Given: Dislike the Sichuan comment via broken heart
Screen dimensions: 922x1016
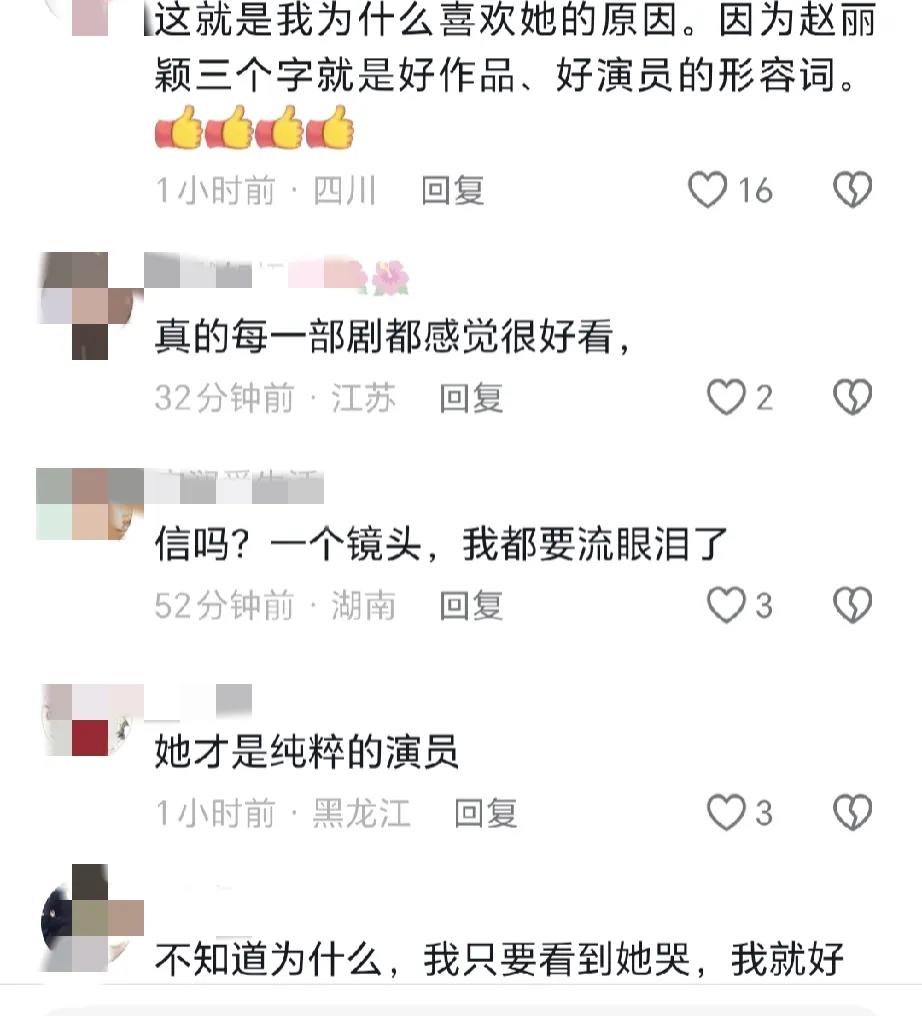Looking at the screenshot, I should (x=852, y=190).
